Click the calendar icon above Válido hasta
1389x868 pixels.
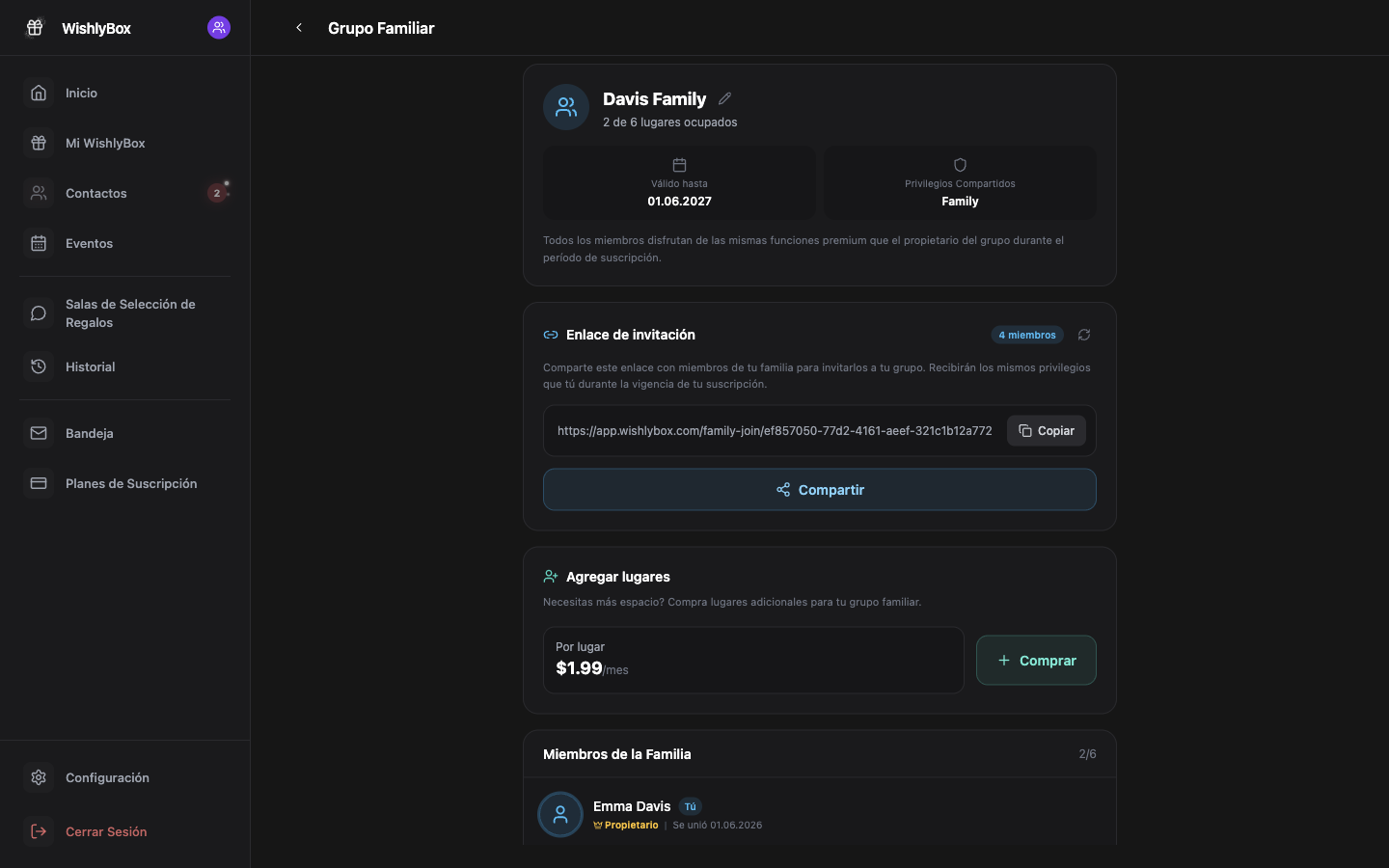679,165
